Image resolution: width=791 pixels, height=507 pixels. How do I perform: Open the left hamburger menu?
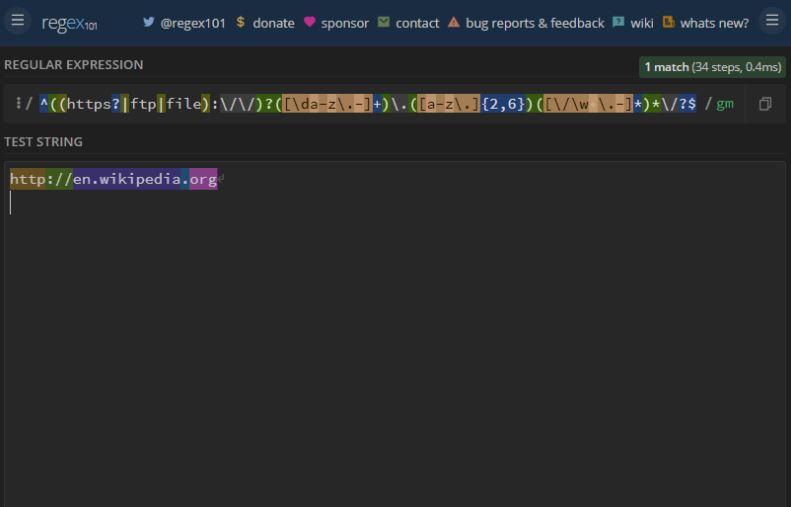pyautogui.click(x=18, y=21)
